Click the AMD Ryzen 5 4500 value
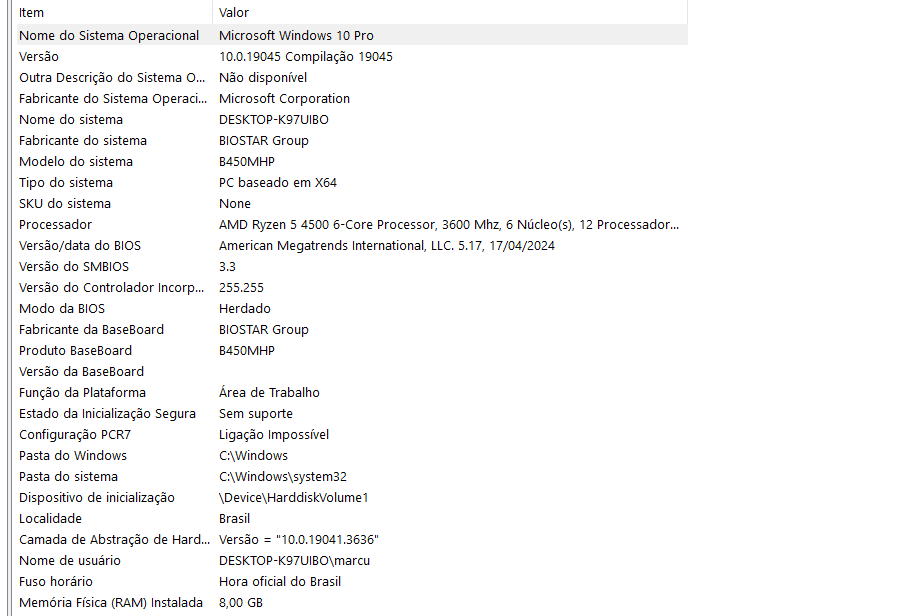This screenshot has width=899, height=616. pyautogui.click(x=449, y=224)
